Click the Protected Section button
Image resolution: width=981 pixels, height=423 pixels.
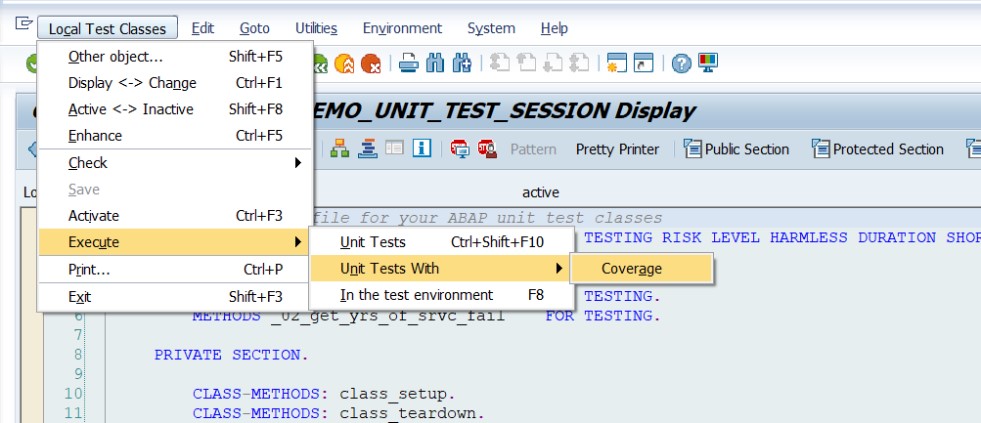pyautogui.click(x=878, y=149)
